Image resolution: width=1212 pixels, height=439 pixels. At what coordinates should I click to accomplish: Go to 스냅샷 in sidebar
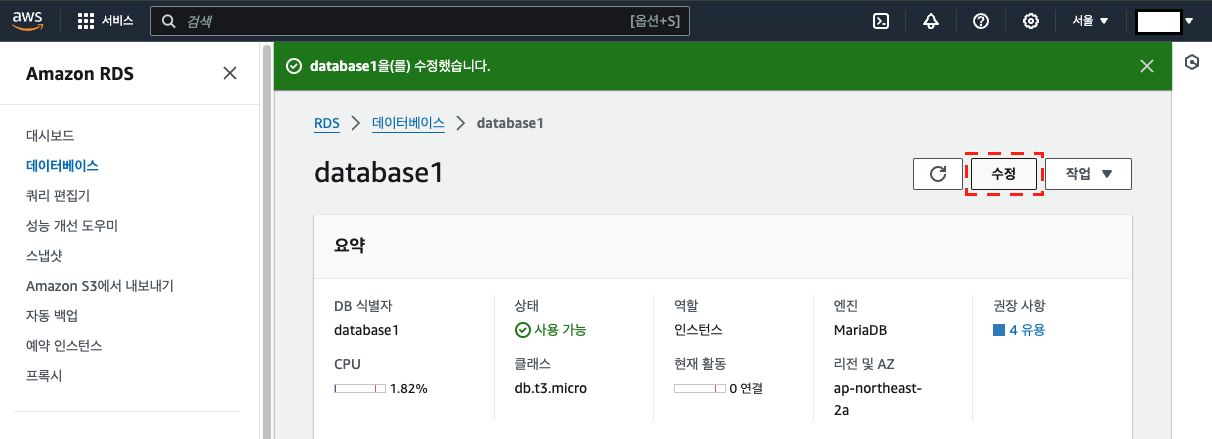[44, 255]
